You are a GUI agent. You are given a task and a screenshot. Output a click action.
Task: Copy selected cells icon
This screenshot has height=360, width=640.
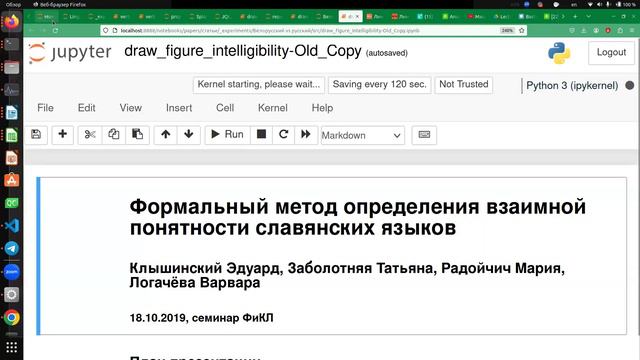[x=113, y=134]
